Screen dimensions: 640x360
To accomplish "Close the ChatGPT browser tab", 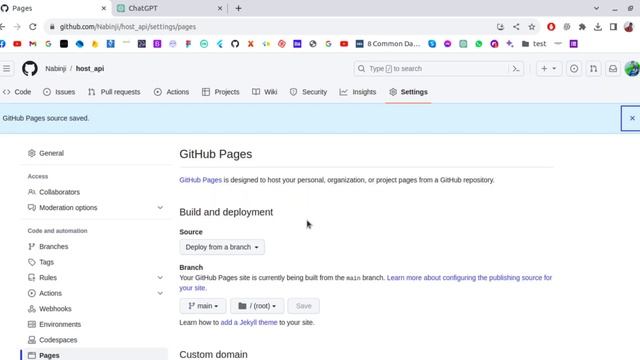I will pyautogui.click(x=220, y=8).
